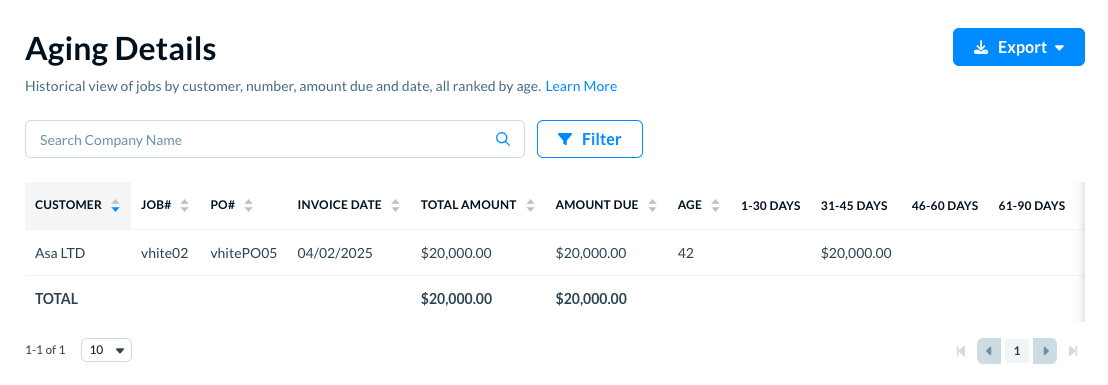Sort table by PO# arrows
Viewport: 1108px width, 385px height.
[x=248, y=206]
